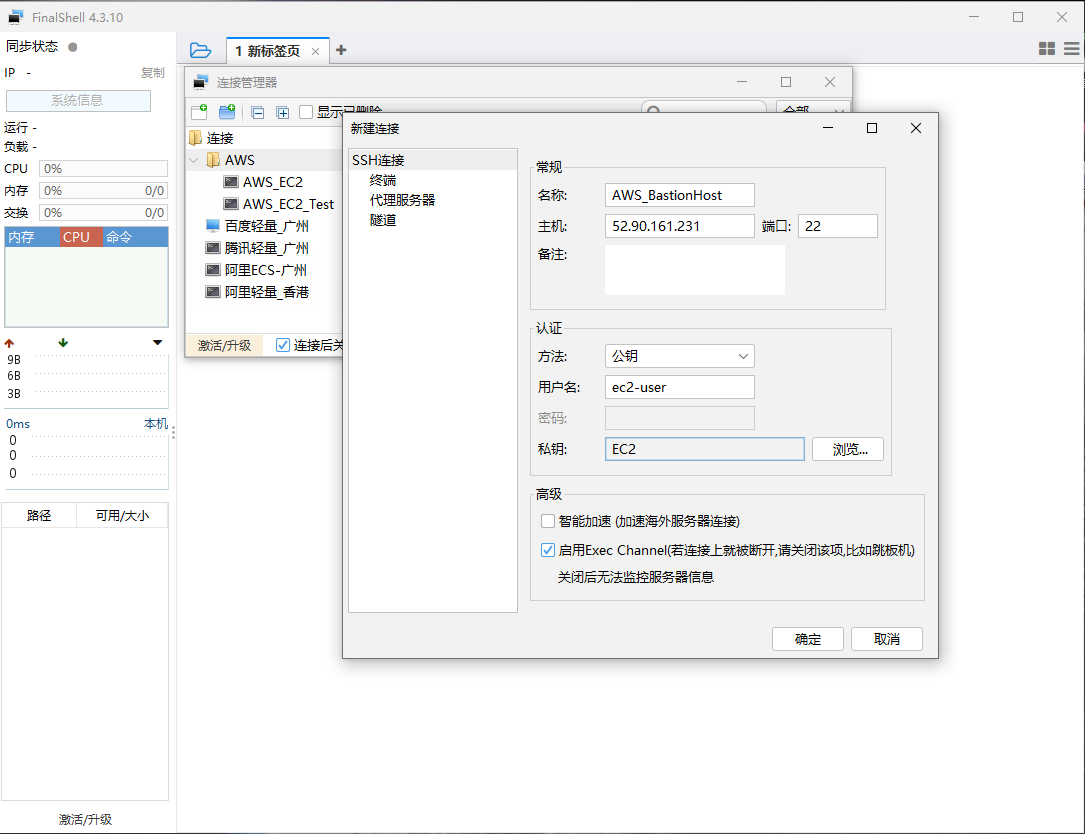Confirm with the 确定 button
The height and width of the screenshot is (834, 1085).
click(808, 640)
